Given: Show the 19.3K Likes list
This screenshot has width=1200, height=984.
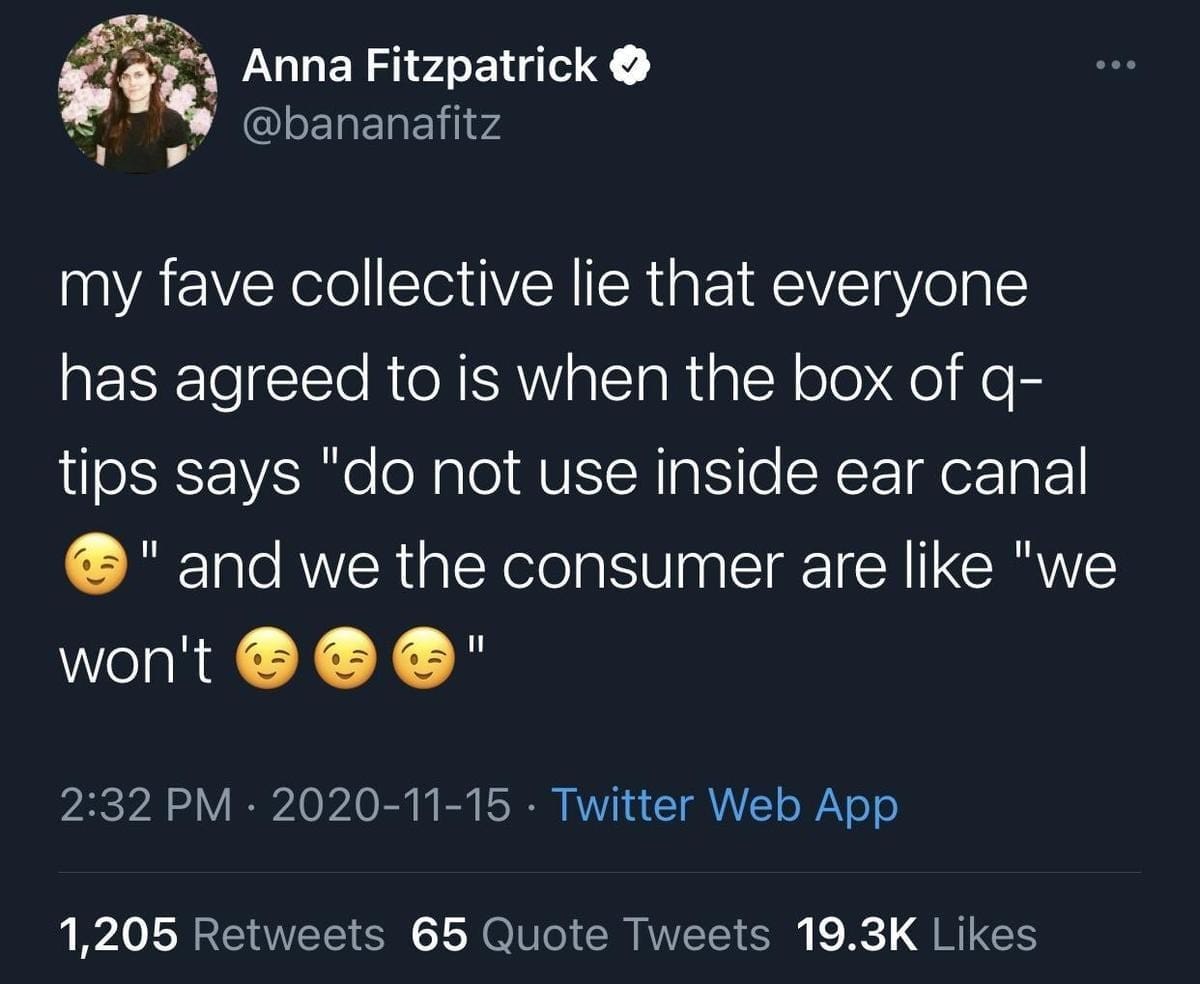Looking at the screenshot, I should click(x=916, y=934).
